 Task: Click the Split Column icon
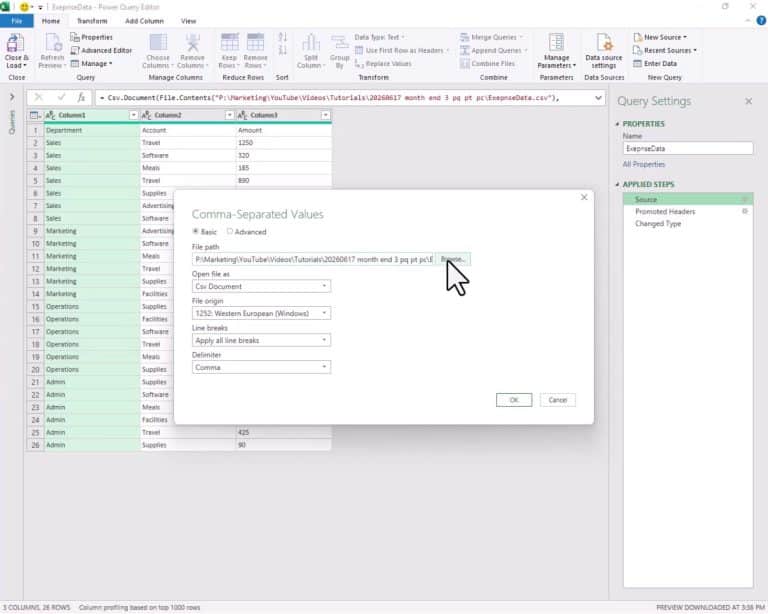point(311,44)
